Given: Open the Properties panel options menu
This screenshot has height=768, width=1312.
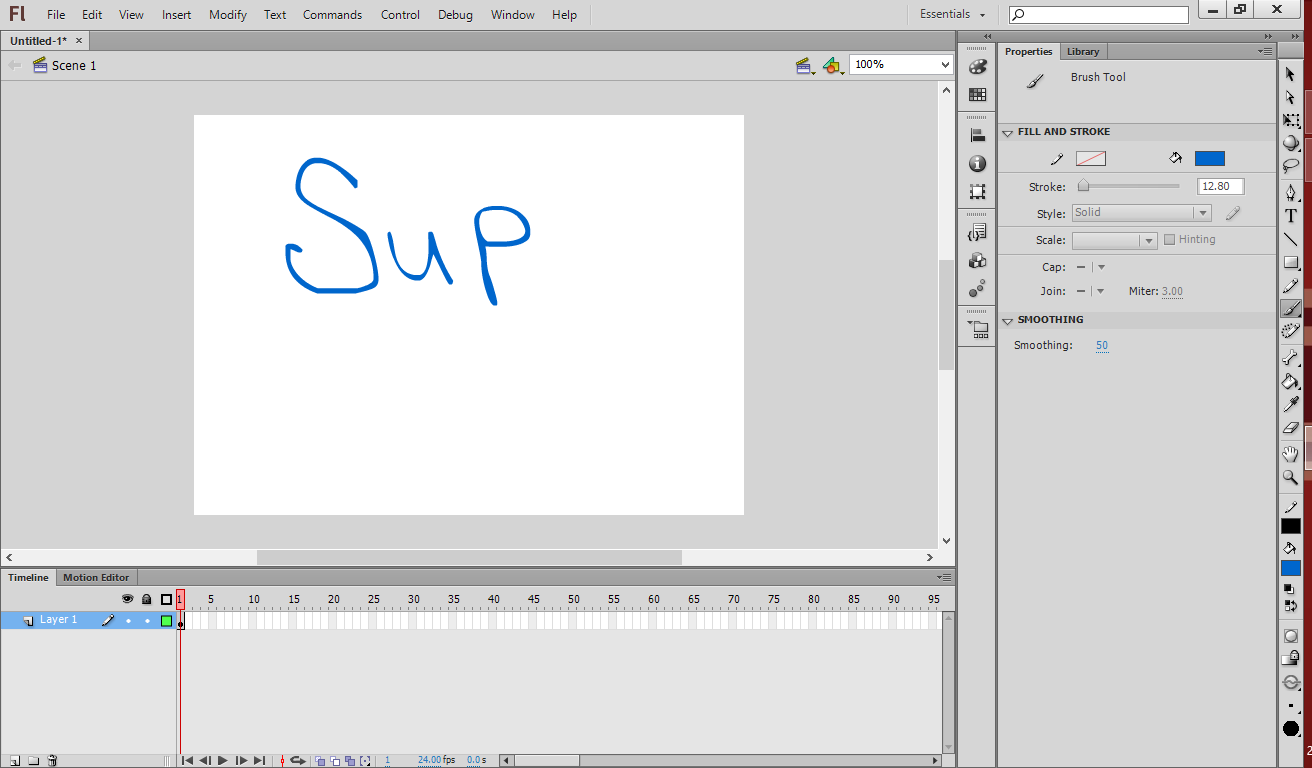Looking at the screenshot, I should tap(1265, 51).
